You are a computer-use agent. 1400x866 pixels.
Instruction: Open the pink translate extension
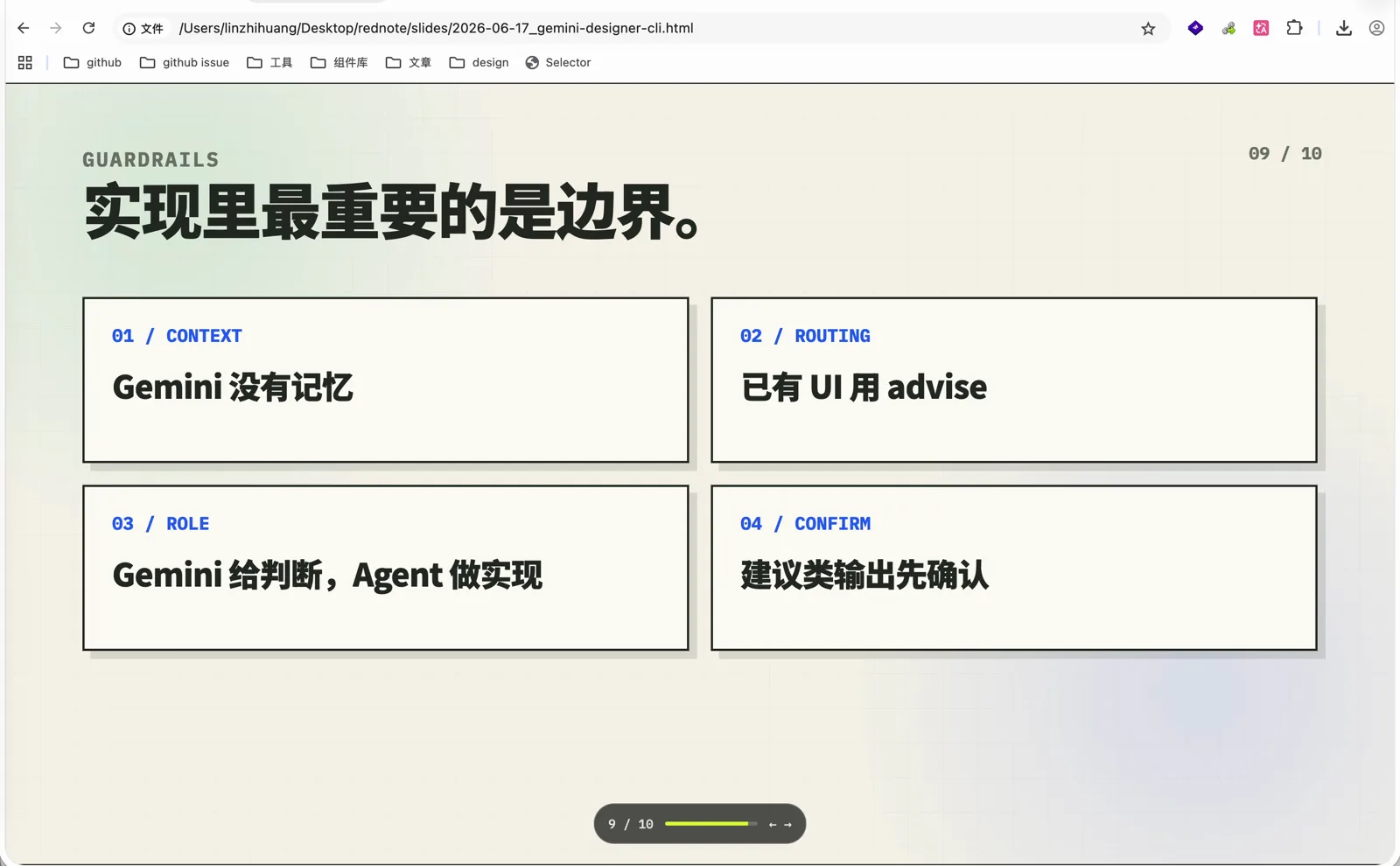[x=1261, y=28]
